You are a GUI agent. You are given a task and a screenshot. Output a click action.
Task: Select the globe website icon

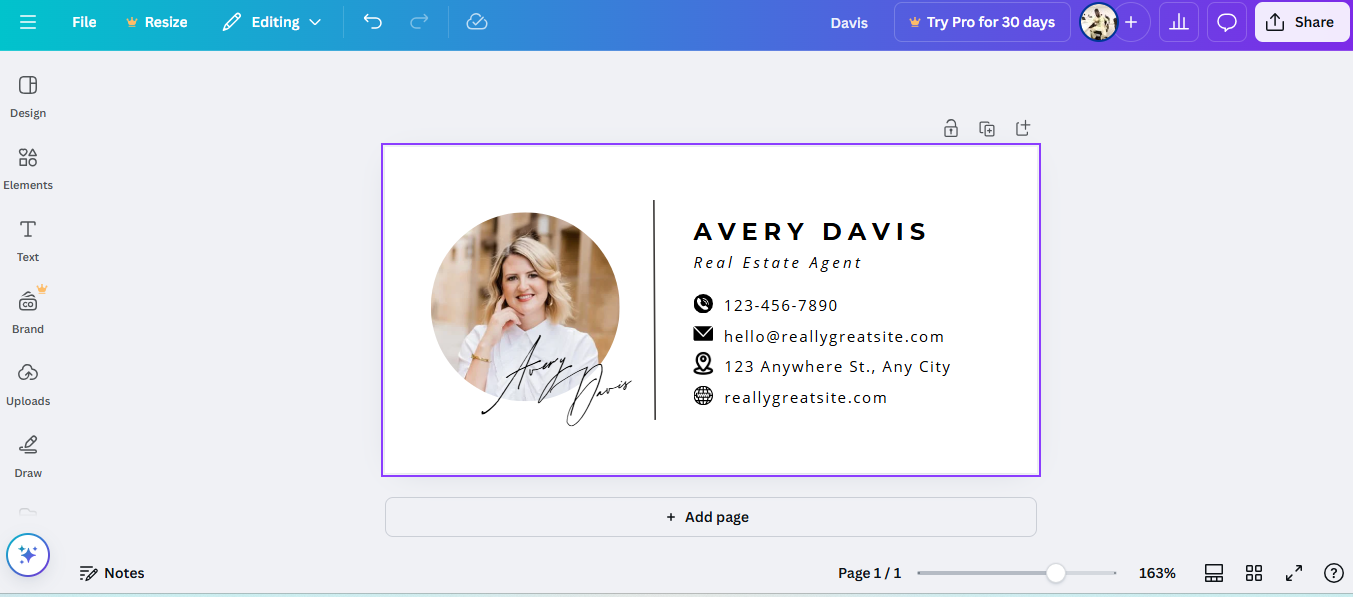pyautogui.click(x=703, y=396)
